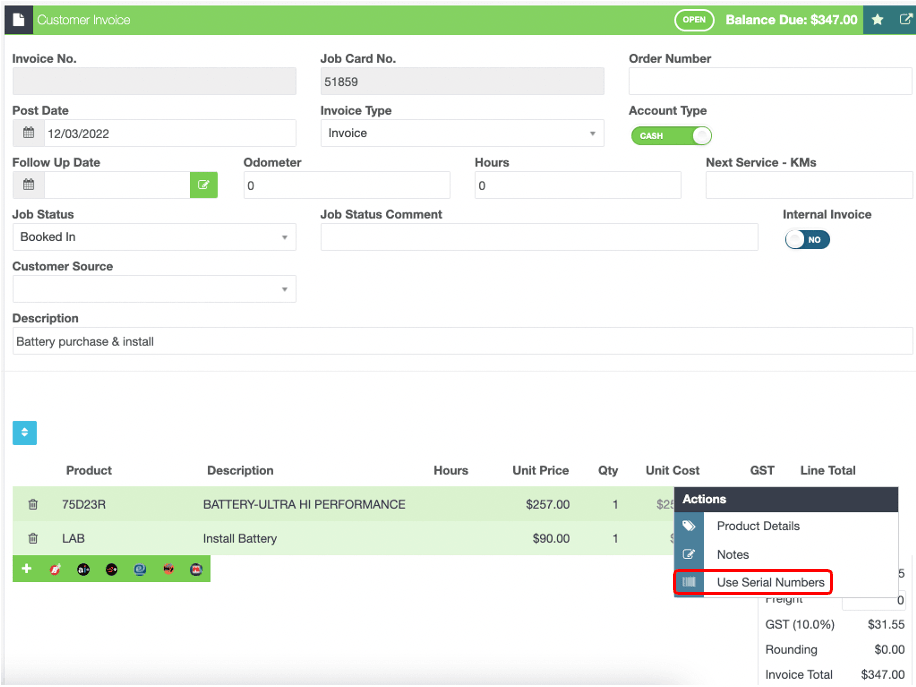
Task: Click the $257.00 unit price cell
Action: [547, 504]
